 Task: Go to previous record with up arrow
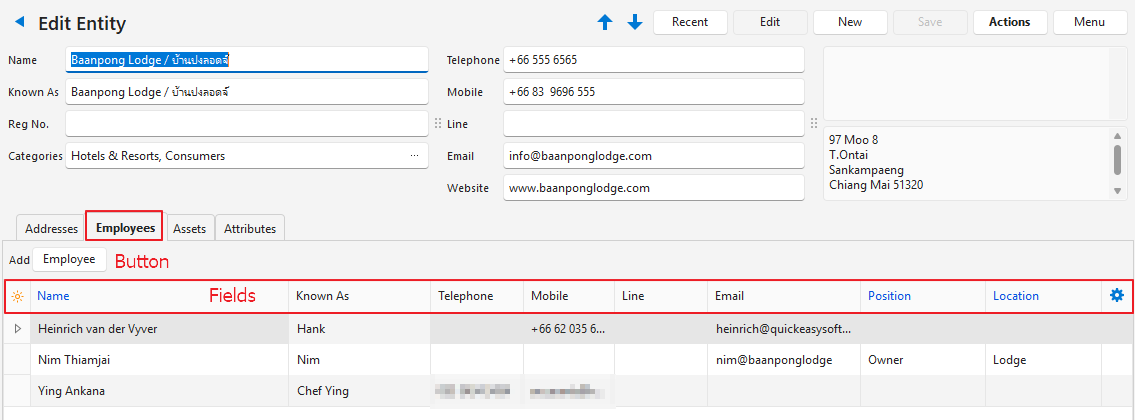[x=604, y=22]
